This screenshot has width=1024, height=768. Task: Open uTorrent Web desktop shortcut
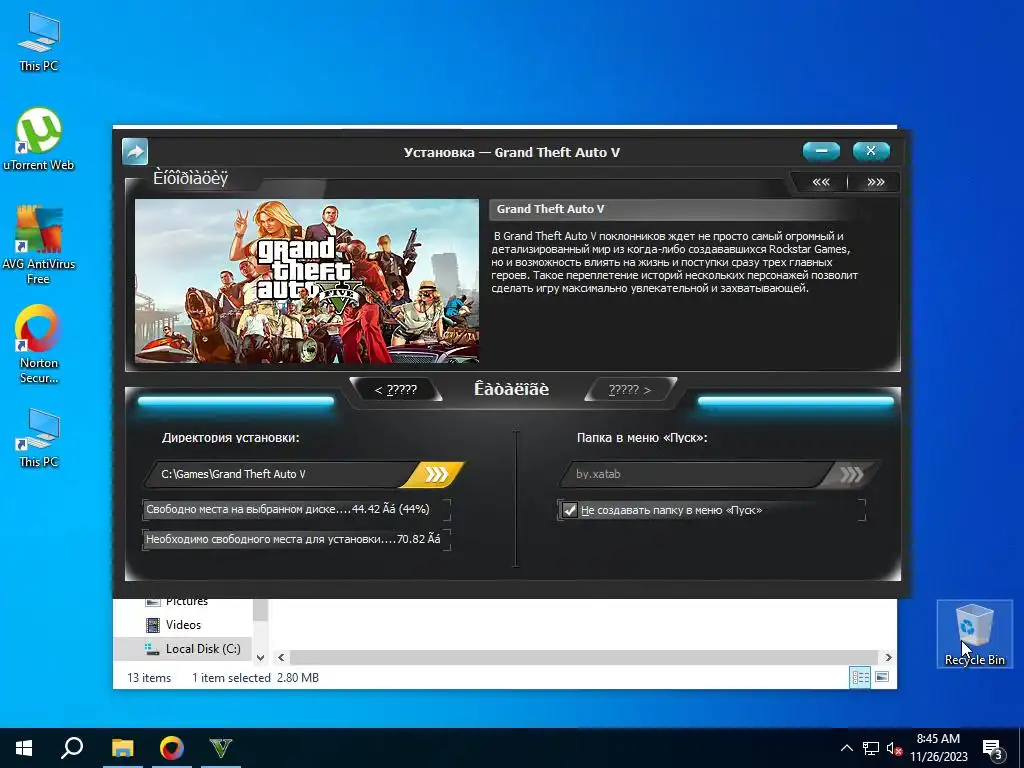point(39,139)
